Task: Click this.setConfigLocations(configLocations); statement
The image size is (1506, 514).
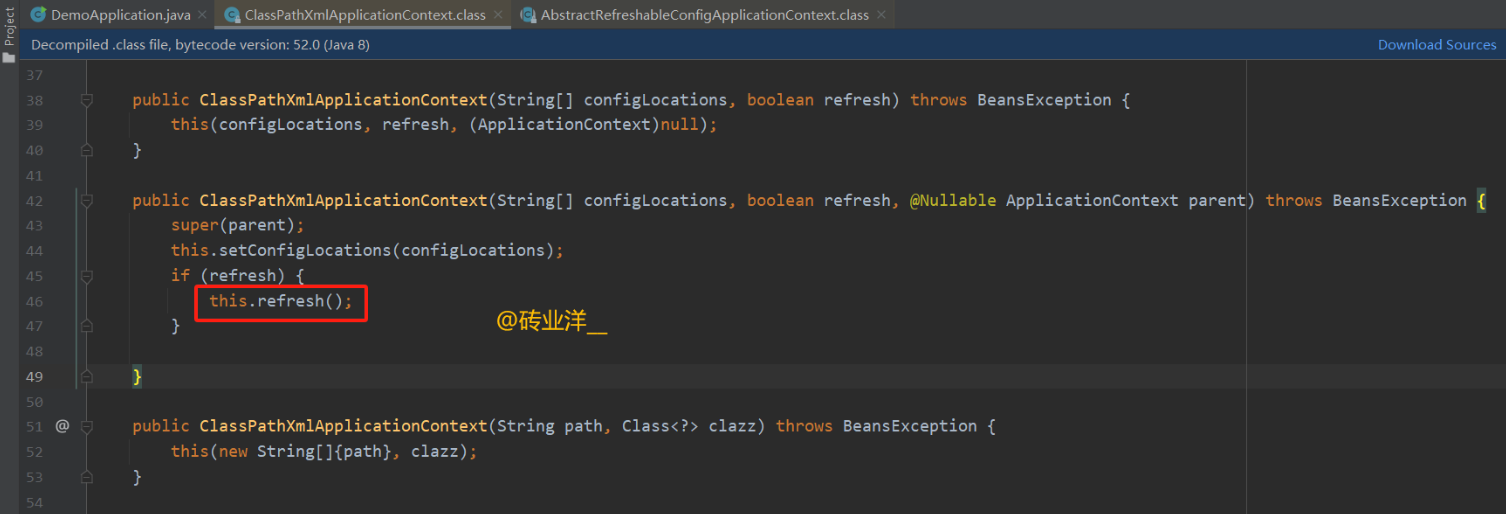Action: pos(367,250)
